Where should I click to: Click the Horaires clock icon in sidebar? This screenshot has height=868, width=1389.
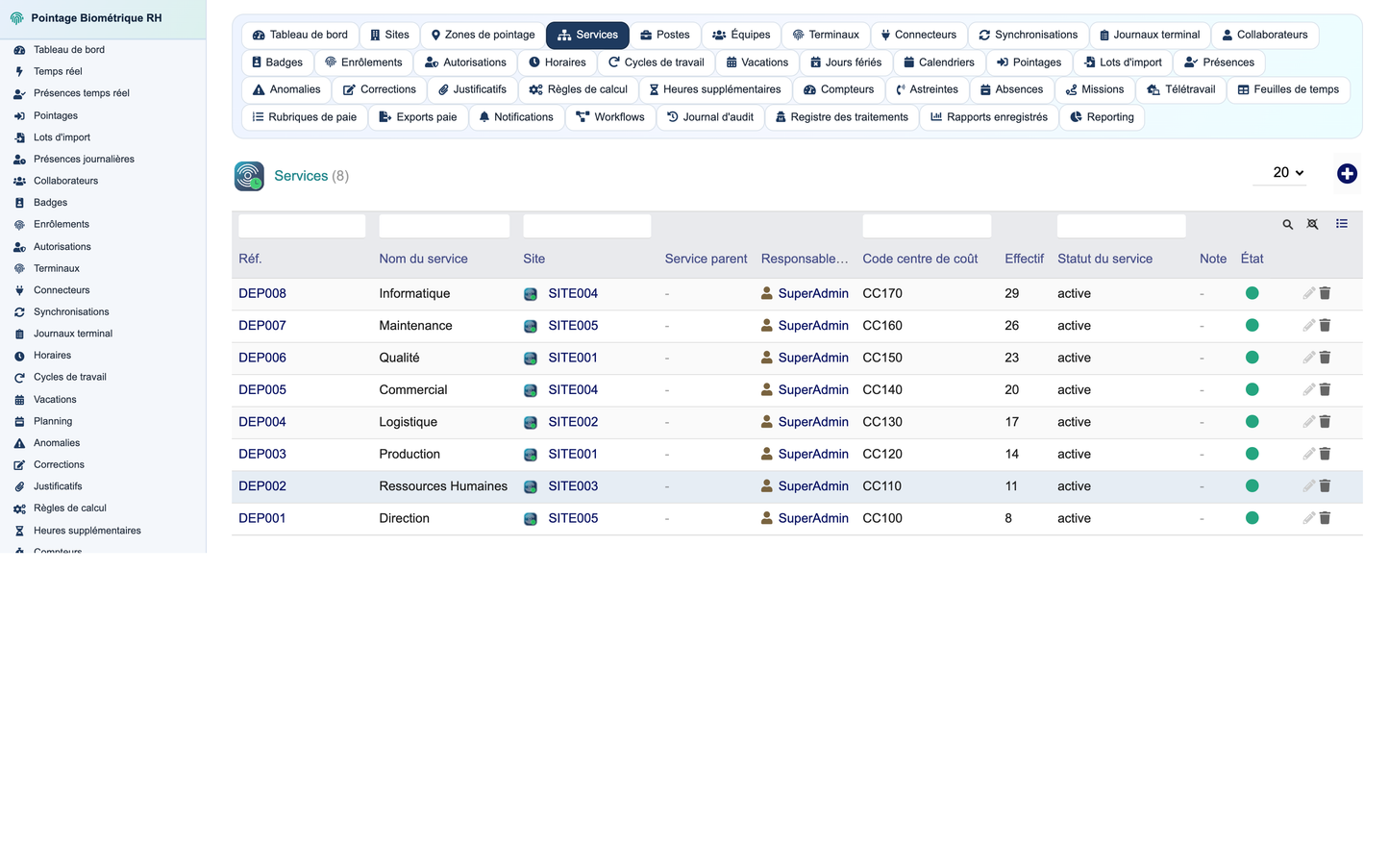(19, 356)
